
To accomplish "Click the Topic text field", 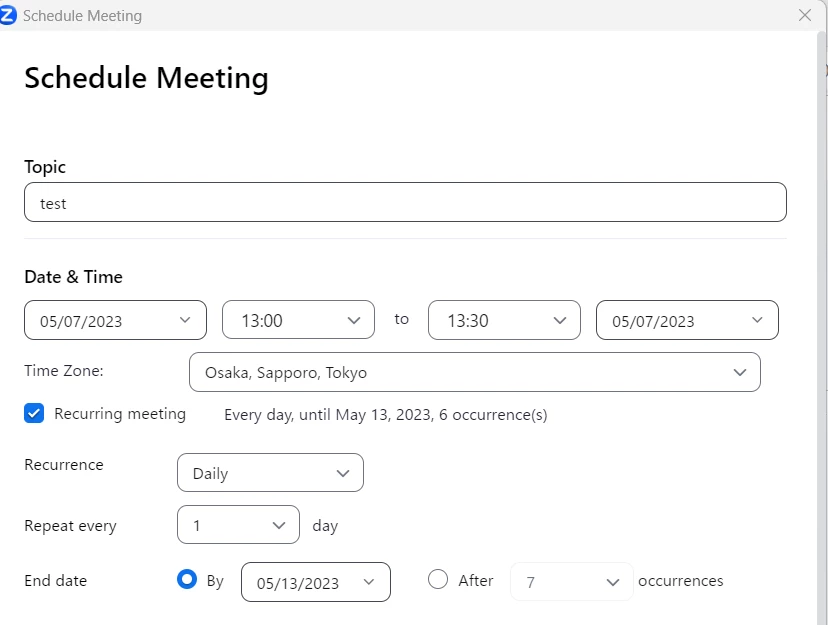I will pyautogui.click(x=405, y=202).
